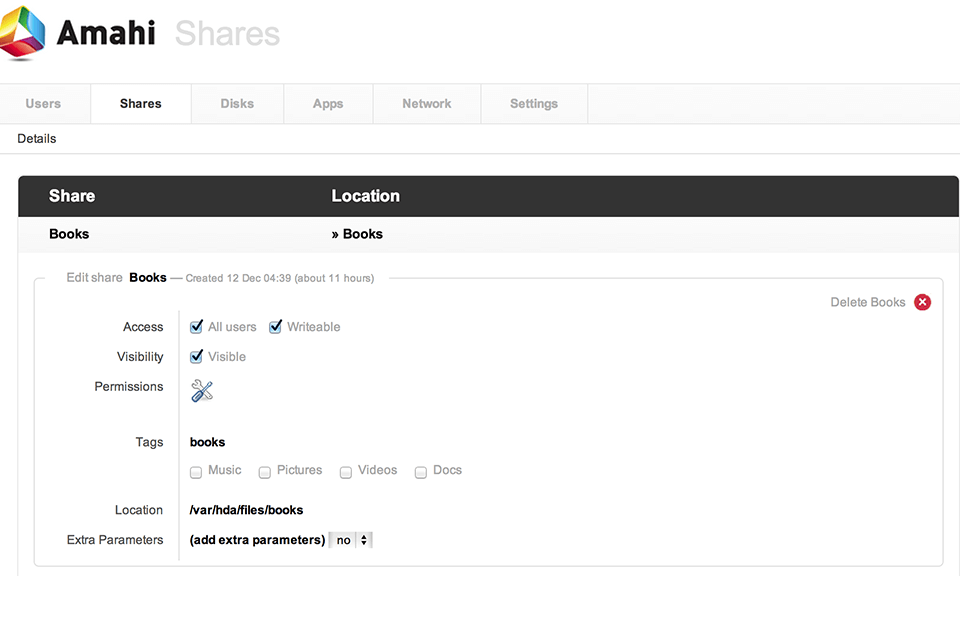This screenshot has height=640, width=960.
Task: Switch to the Settings tab
Action: (534, 104)
